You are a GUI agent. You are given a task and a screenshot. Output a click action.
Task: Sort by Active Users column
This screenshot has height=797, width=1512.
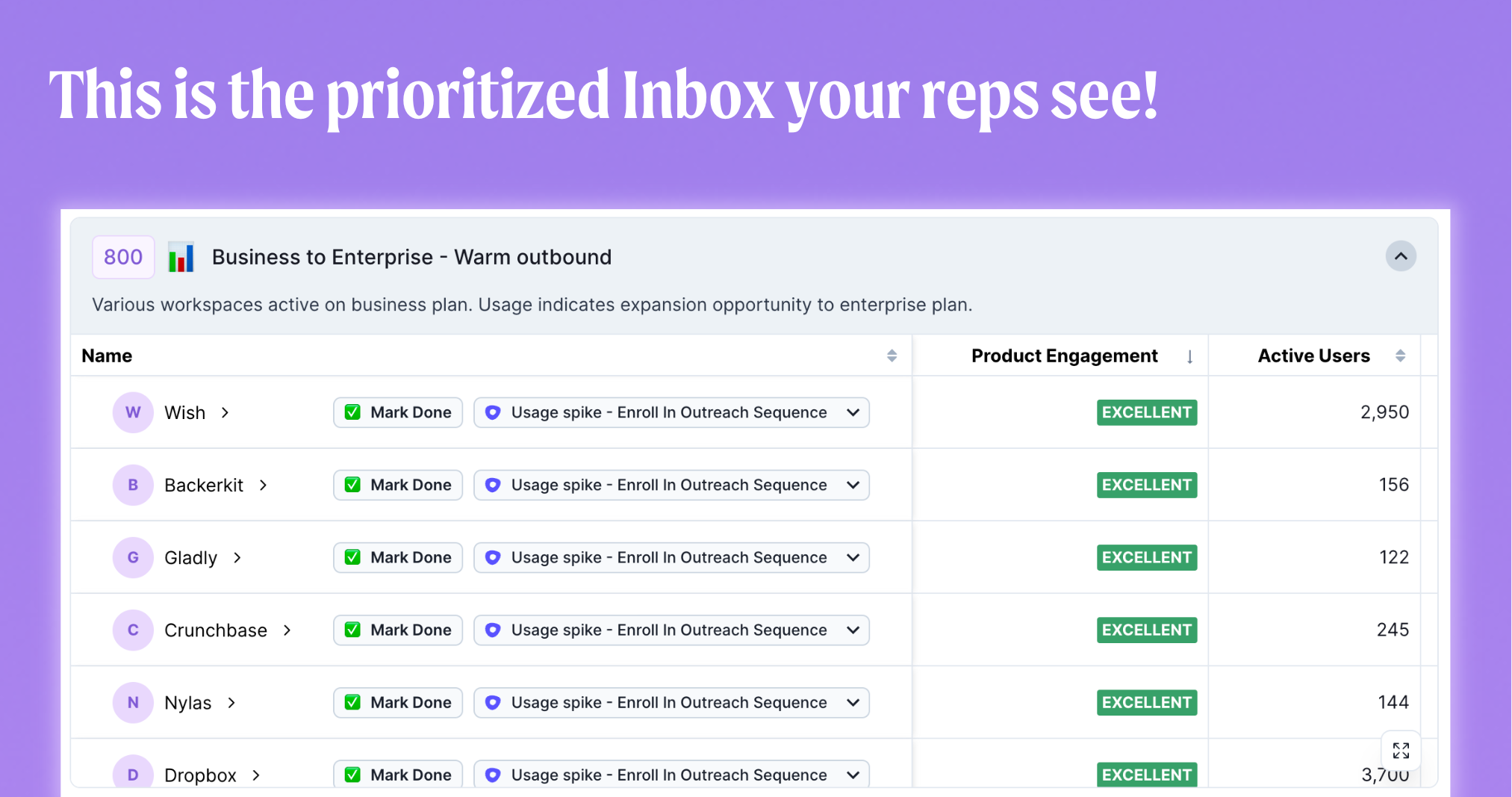(x=1400, y=356)
